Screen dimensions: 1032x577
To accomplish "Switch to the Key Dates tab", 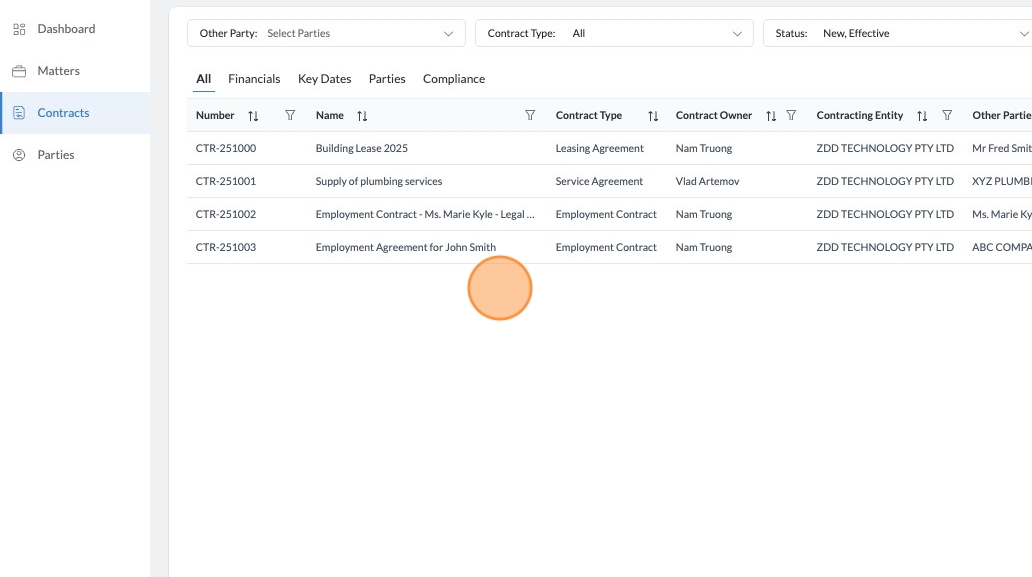I will point(324,79).
